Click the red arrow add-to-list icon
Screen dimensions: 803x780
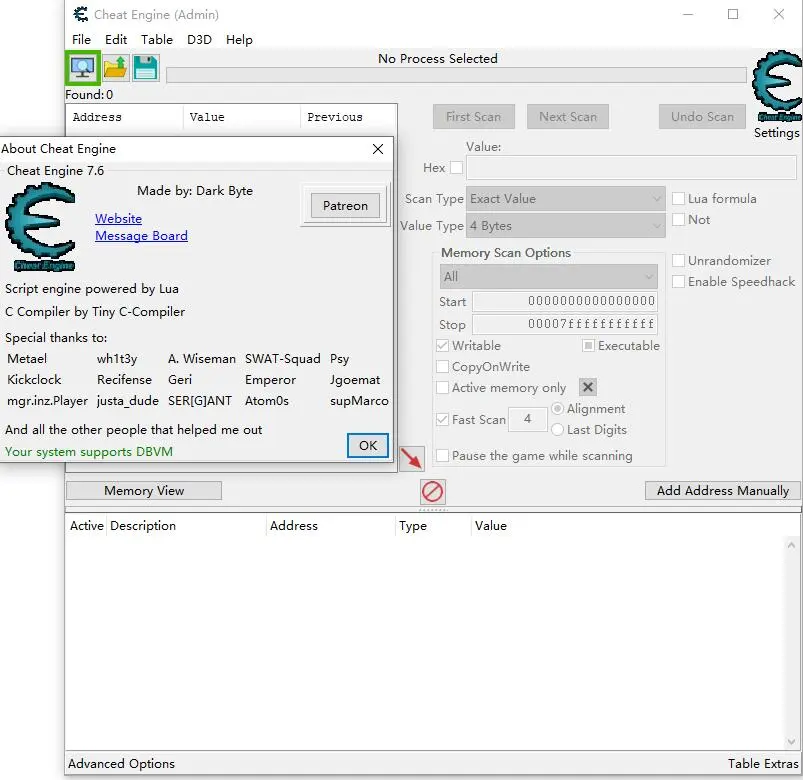[x=411, y=459]
